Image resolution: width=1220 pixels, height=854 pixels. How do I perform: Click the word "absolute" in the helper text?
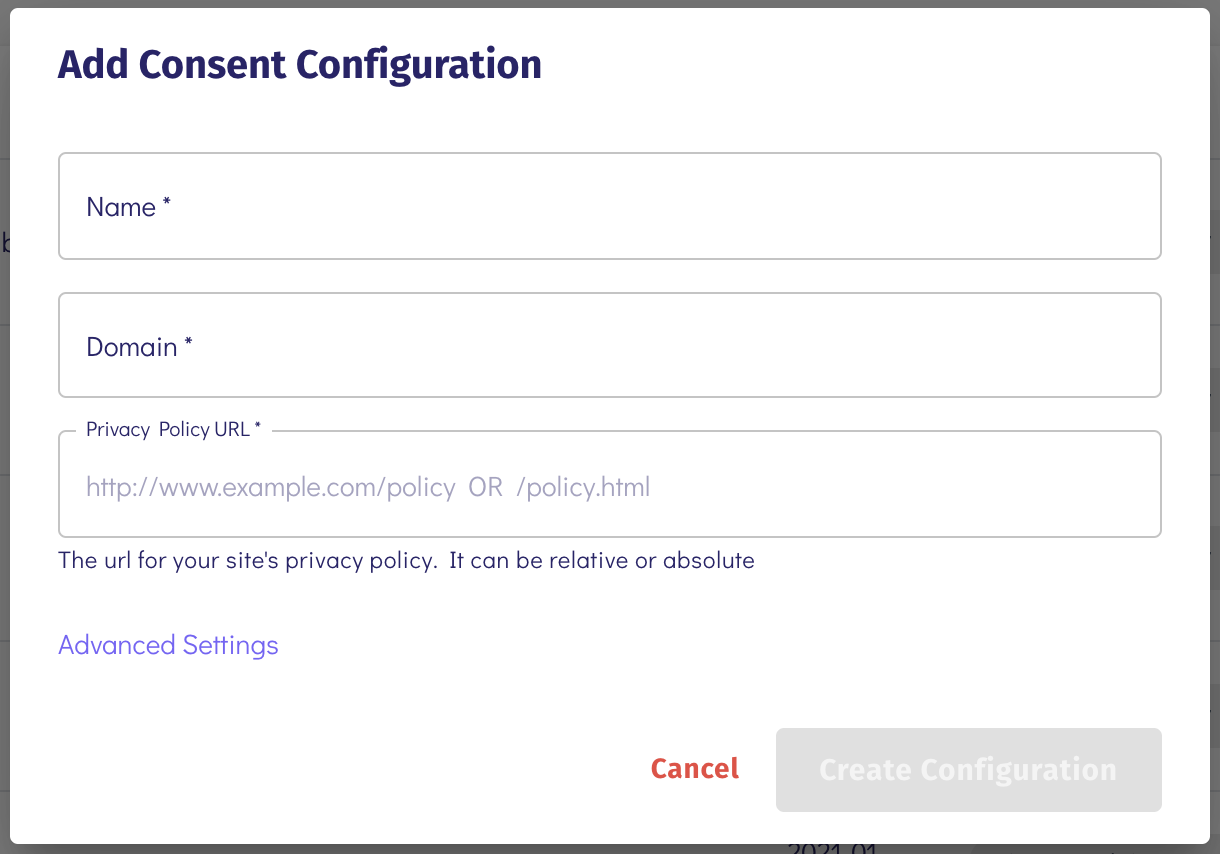click(708, 560)
